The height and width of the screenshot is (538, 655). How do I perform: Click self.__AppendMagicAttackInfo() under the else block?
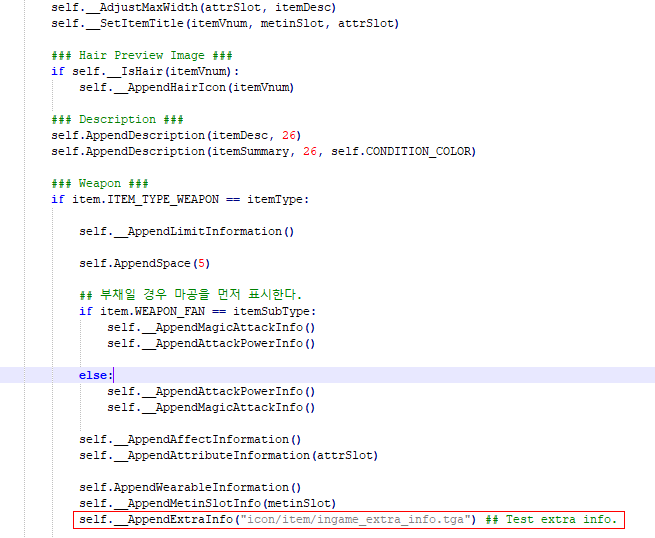tap(211, 407)
